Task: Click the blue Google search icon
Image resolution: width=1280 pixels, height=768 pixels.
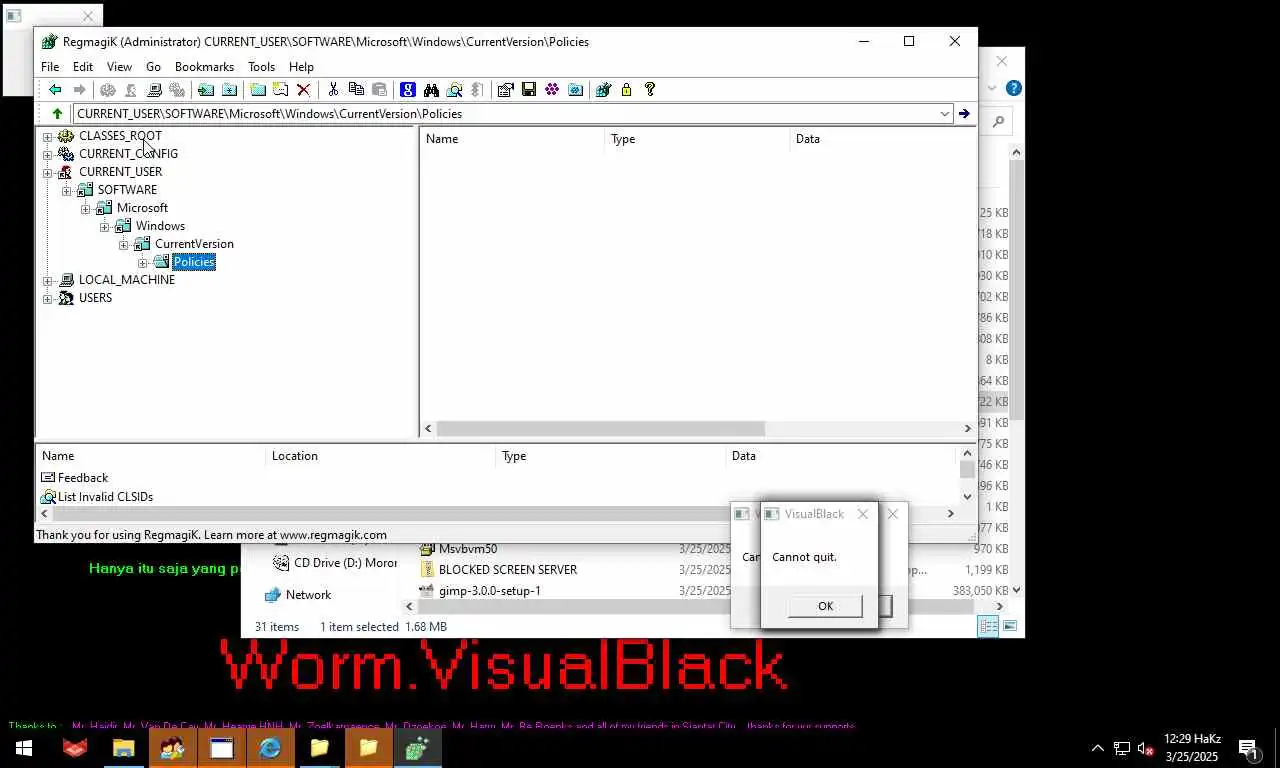Action: [408, 90]
